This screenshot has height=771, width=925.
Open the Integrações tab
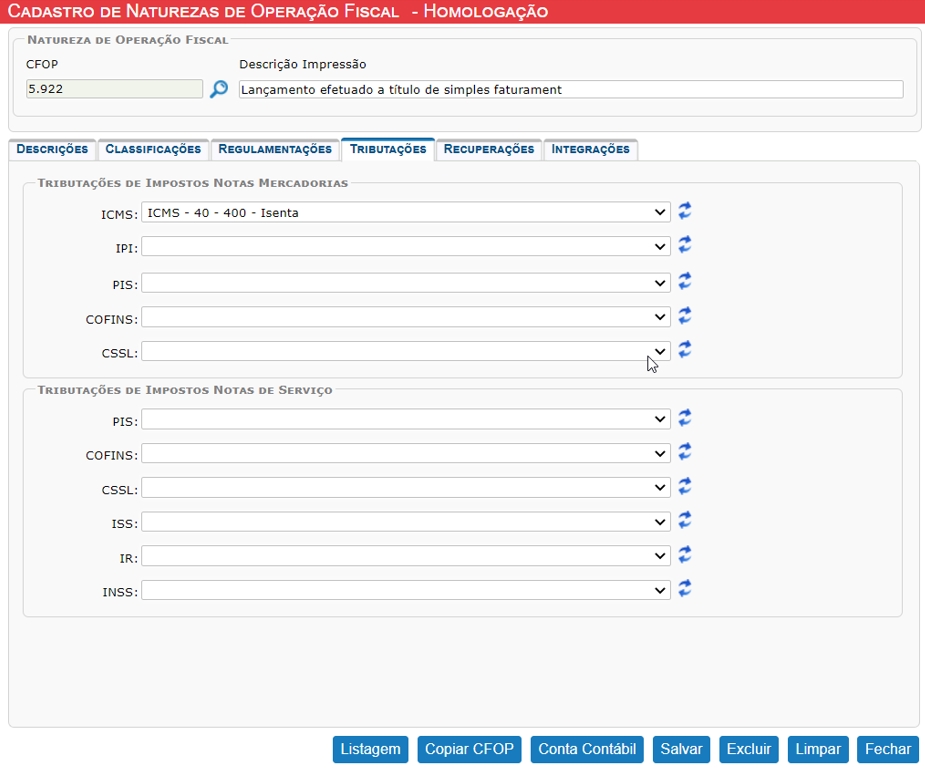591,149
